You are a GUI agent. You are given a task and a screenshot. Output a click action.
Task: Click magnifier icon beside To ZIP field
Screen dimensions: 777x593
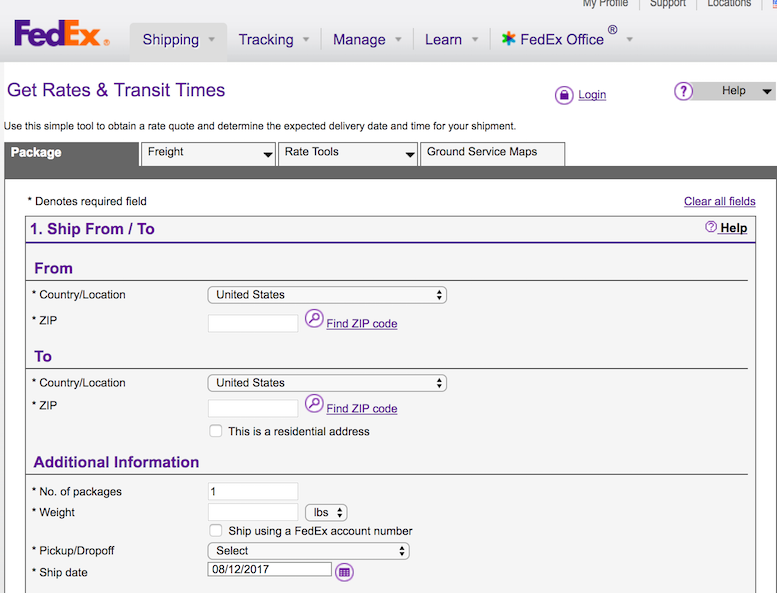(314, 404)
